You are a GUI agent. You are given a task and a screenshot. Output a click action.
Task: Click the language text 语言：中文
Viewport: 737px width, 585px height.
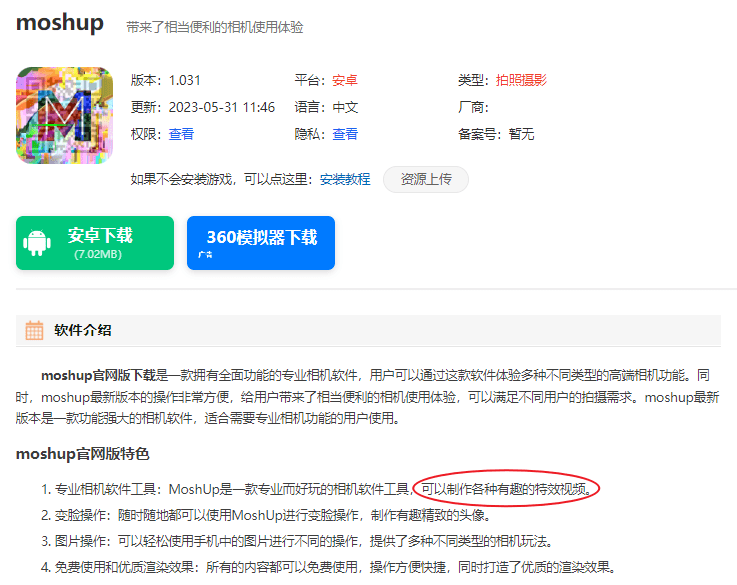(326, 108)
